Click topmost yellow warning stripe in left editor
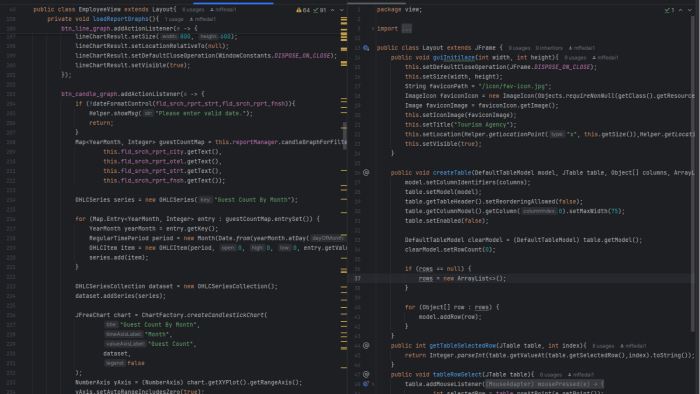The image size is (700, 394). pos(344,18)
